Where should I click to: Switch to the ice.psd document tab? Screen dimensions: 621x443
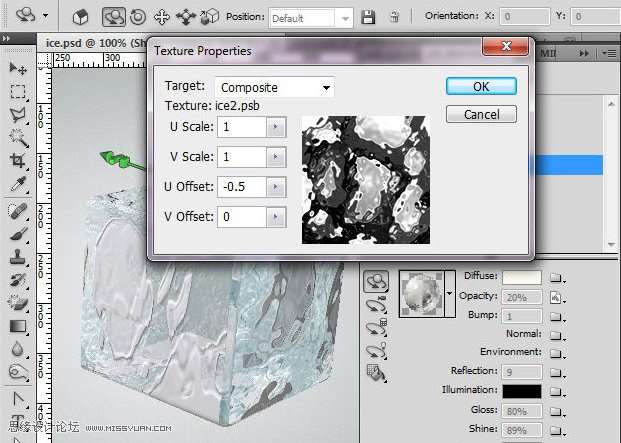92,43
